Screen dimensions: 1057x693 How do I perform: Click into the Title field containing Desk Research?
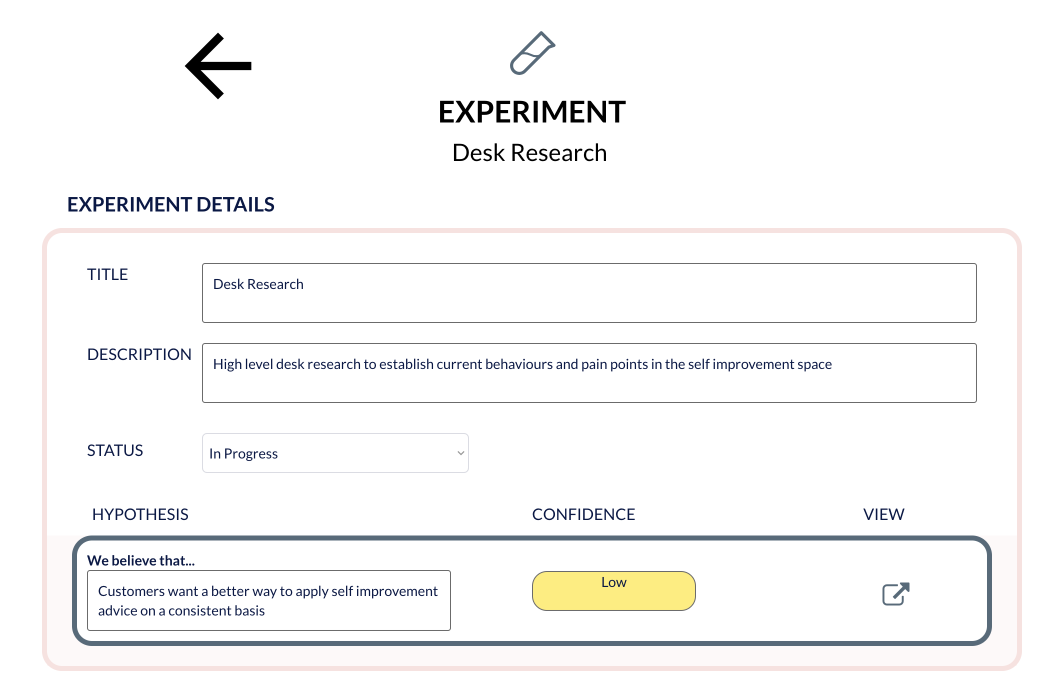(x=589, y=293)
